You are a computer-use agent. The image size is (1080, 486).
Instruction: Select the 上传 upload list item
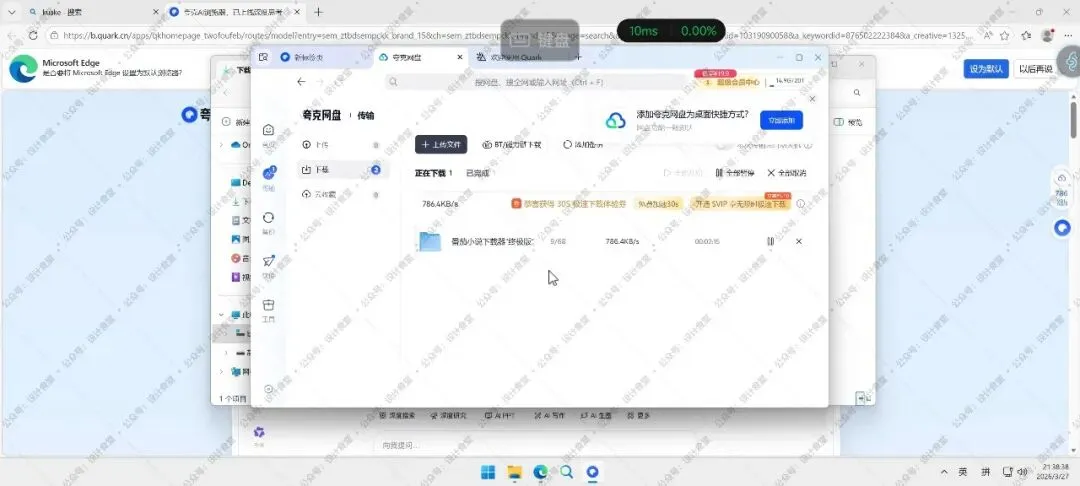point(342,145)
